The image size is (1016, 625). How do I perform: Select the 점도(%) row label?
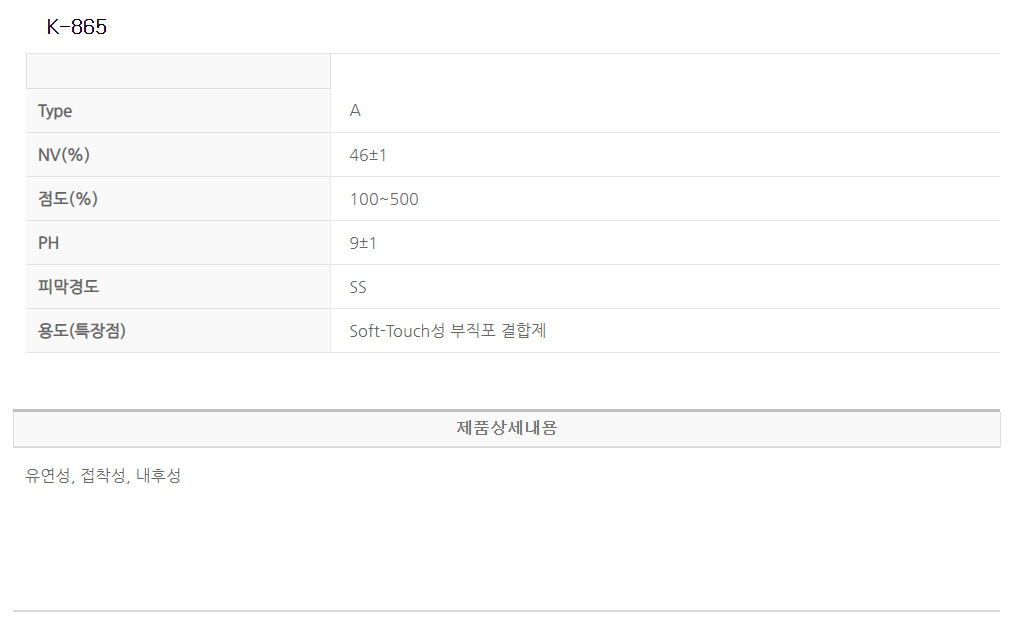click(68, 199)
